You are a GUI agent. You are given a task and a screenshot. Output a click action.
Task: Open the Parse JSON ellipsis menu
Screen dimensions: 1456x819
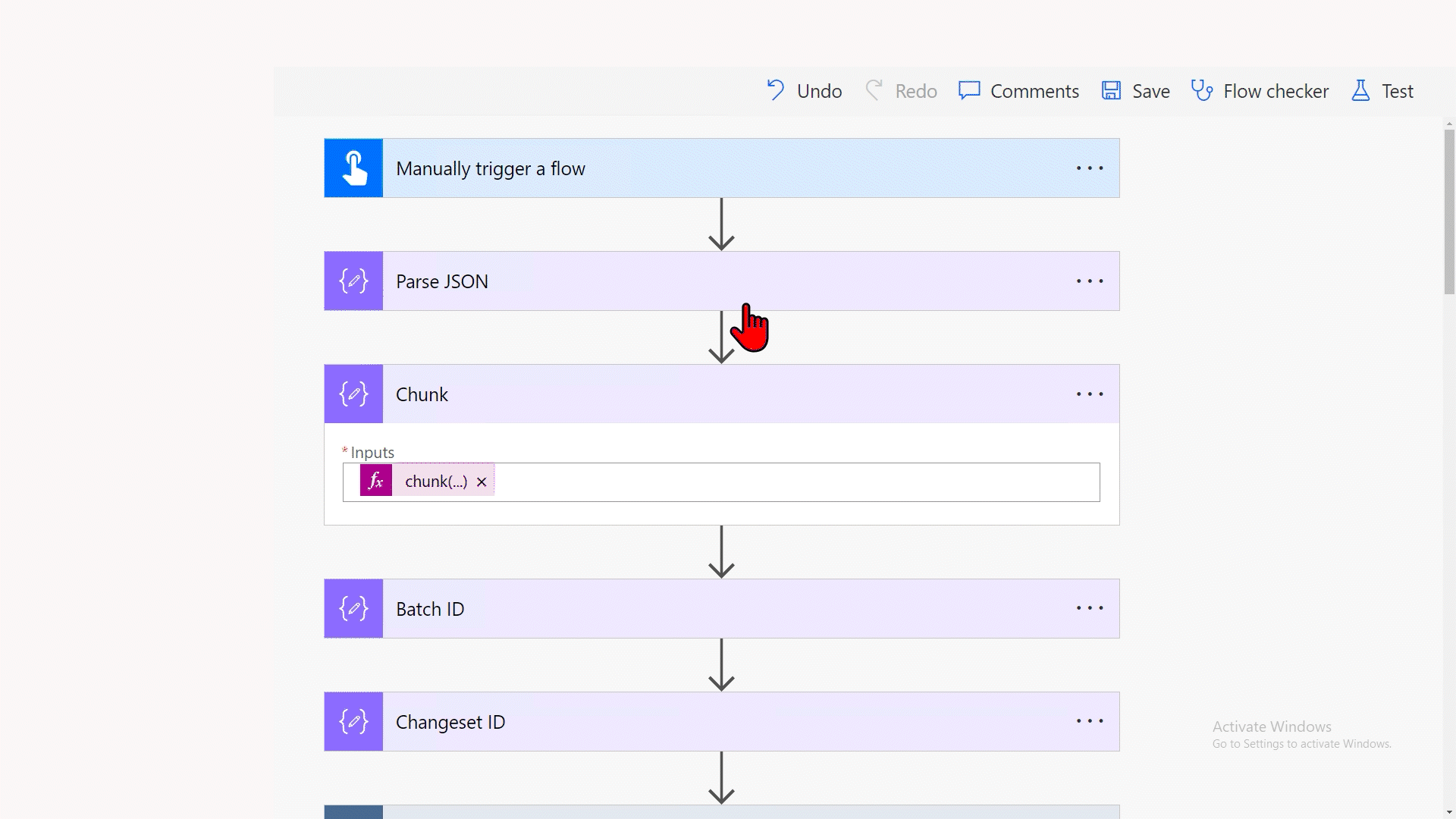[1090, 281]
